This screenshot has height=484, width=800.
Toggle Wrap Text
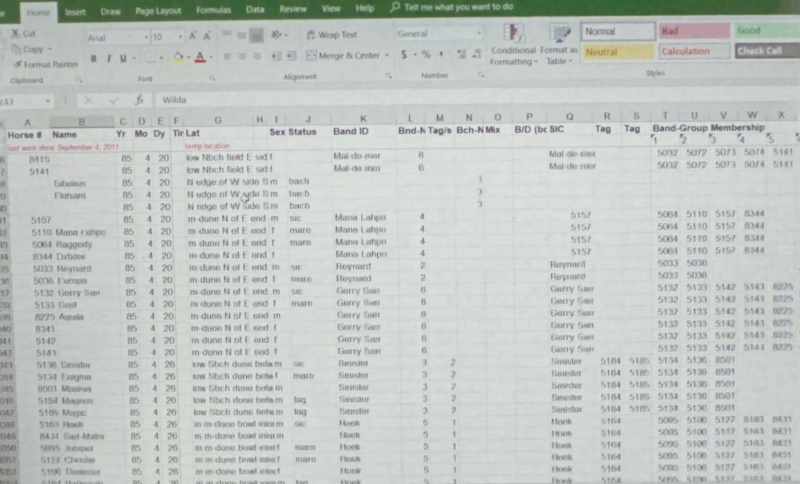tap(332, 35)
